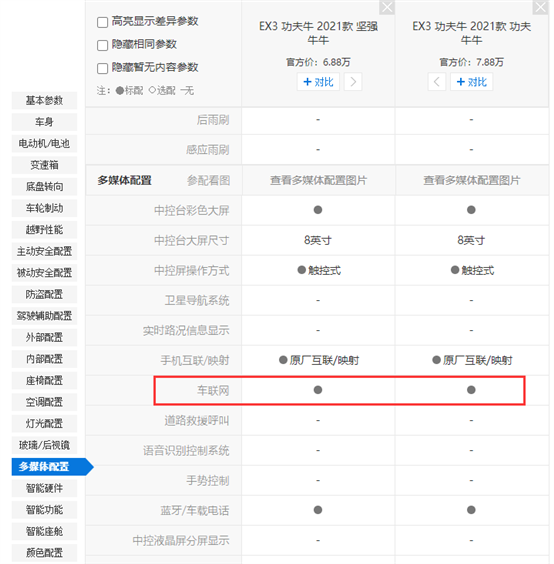Open 电动机/电池 section

[x=44, y=144]
